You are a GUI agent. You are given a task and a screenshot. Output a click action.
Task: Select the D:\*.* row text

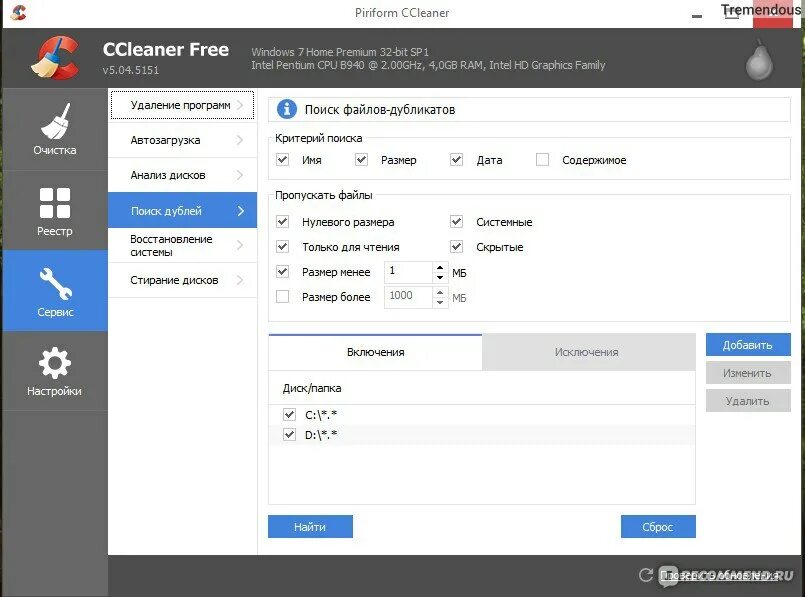coord(321,435)
